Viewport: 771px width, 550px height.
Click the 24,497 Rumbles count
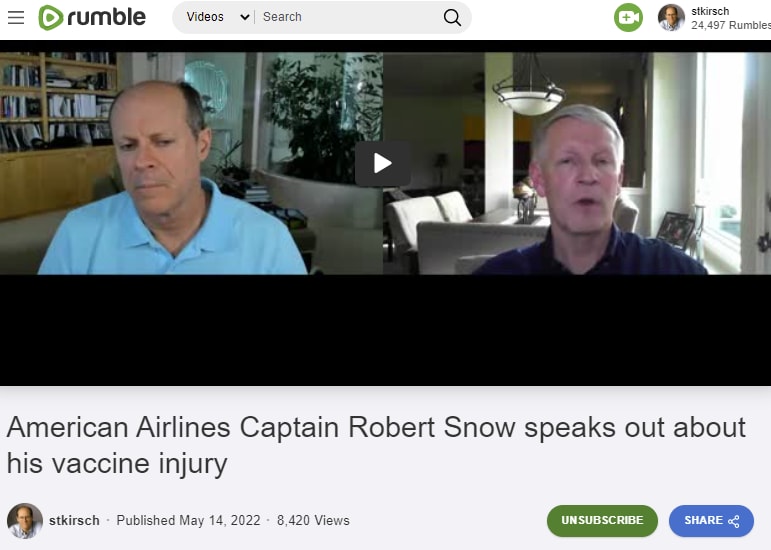click(731, 25)
